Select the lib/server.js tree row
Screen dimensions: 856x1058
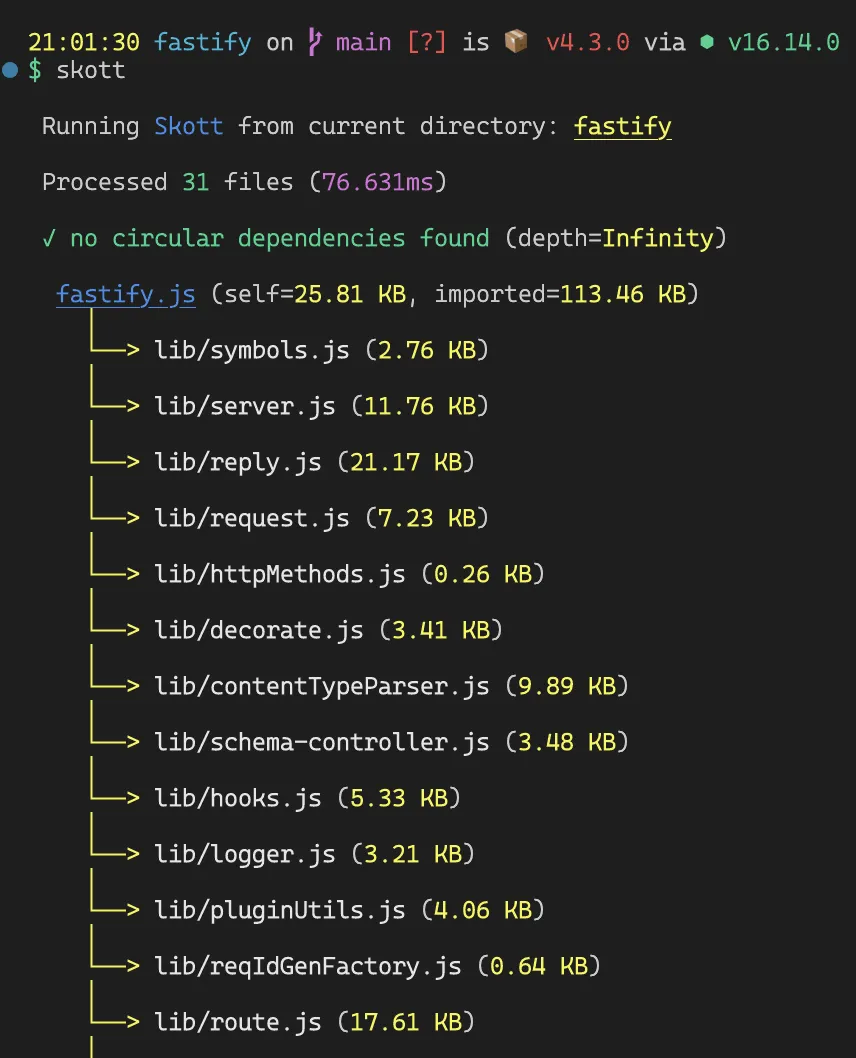[289, 406]
